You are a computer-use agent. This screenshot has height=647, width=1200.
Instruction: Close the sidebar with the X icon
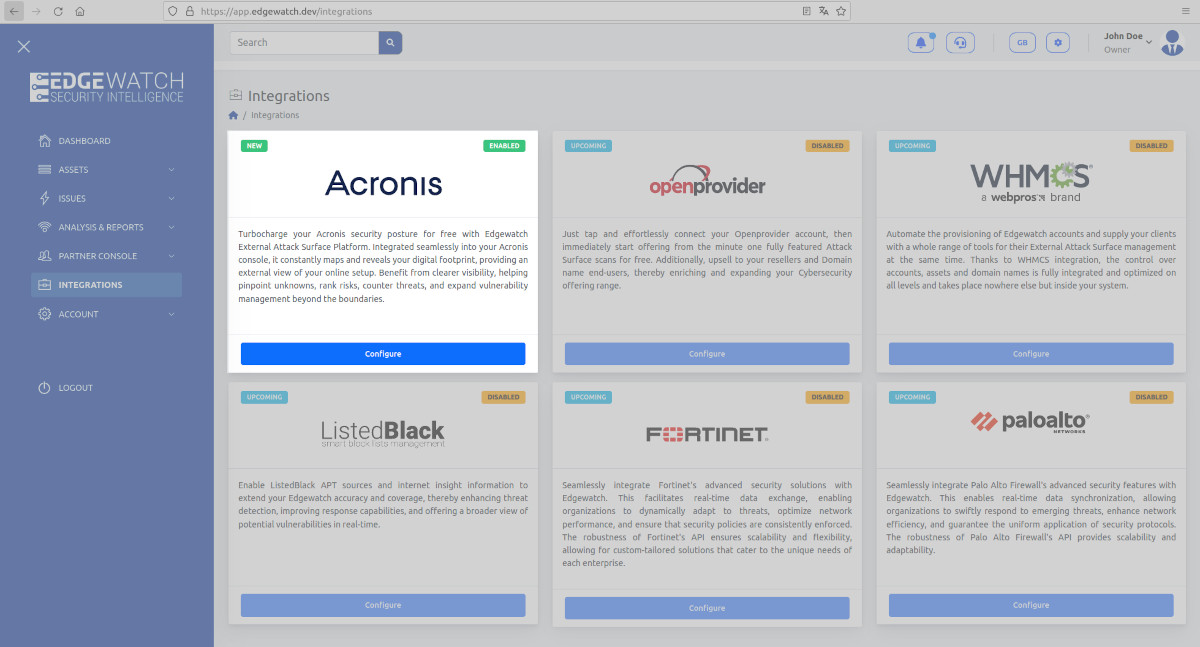tap(24, 46)
